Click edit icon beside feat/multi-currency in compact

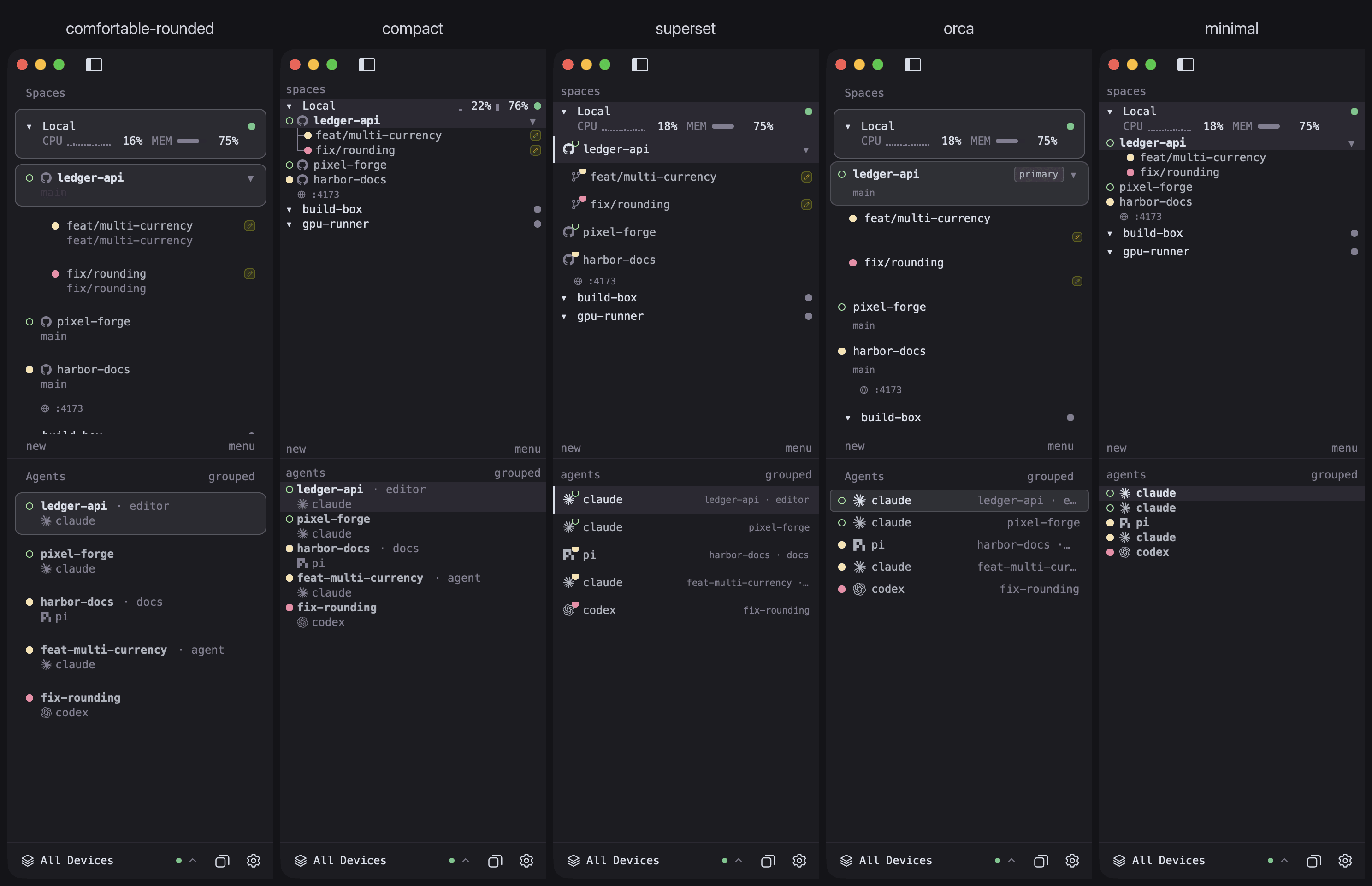click(x=536, y=135)
